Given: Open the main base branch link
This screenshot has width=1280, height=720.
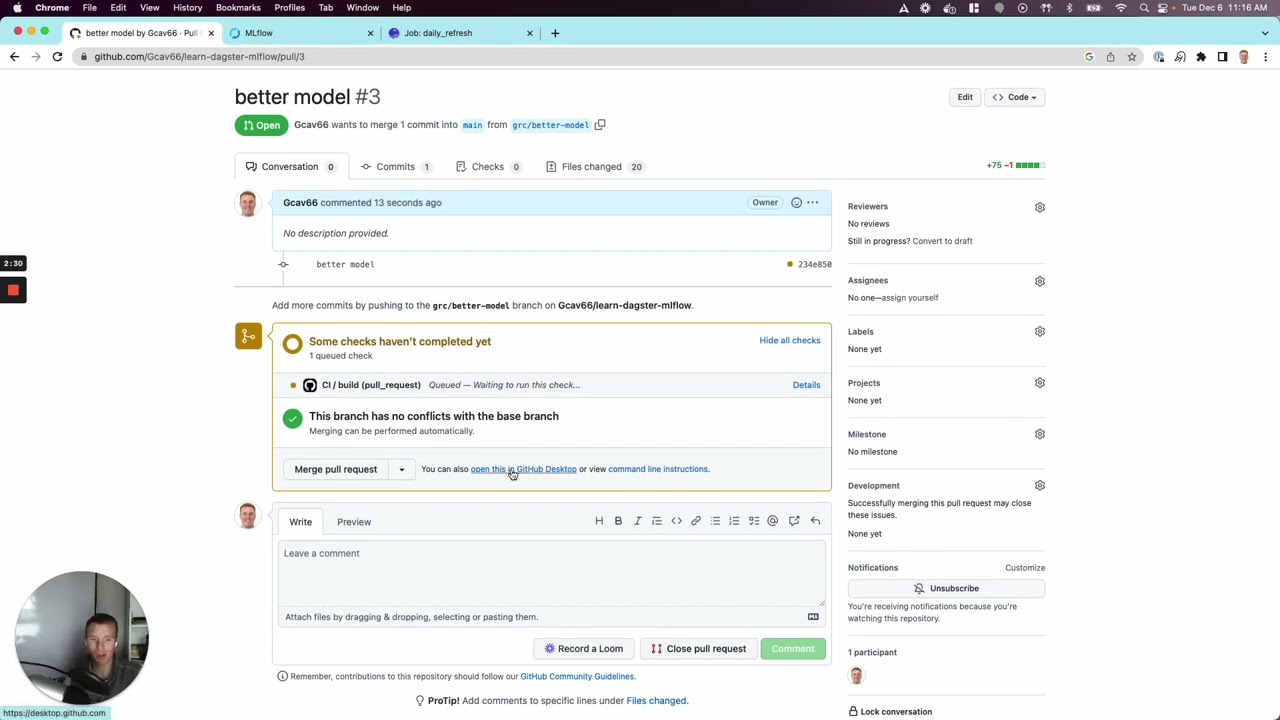Looking at the screenshot, I should pyautogui.click(x=472, y=125).
